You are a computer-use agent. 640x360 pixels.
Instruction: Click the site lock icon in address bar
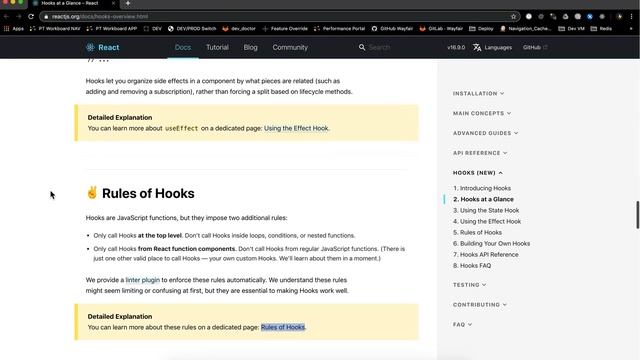(46, 17)
